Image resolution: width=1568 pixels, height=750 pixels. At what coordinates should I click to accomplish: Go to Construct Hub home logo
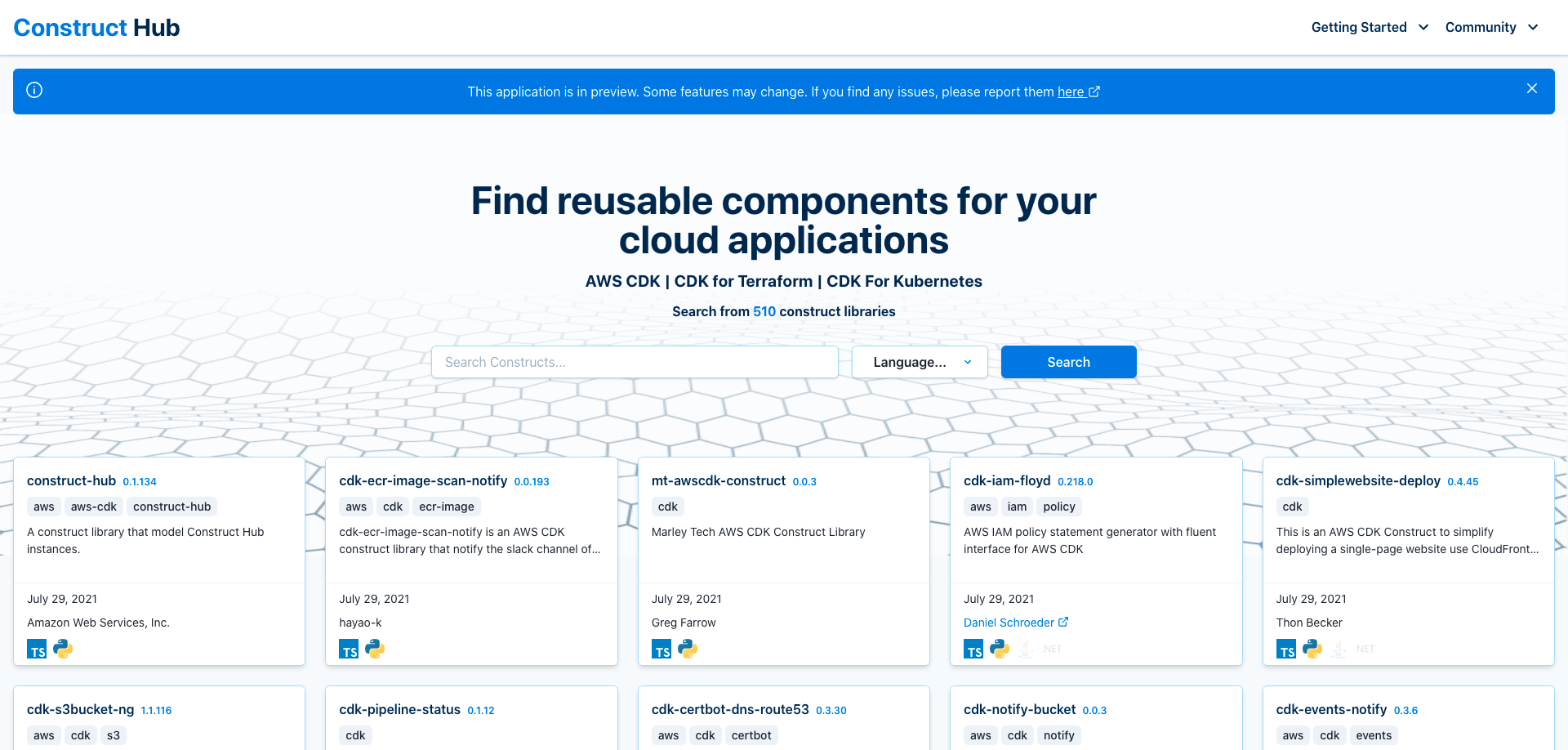(96, 28)
